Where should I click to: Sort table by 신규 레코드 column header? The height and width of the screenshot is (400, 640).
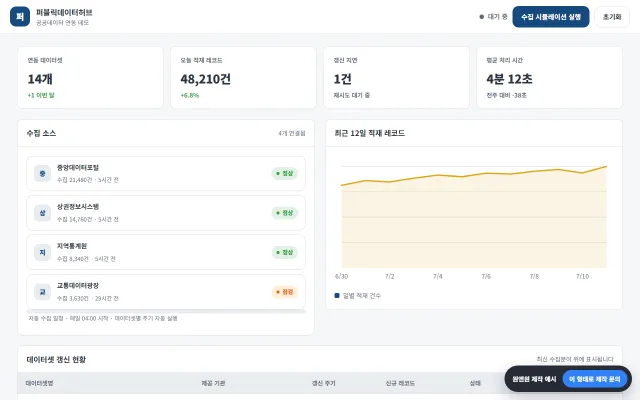click(x=400, y=383)
